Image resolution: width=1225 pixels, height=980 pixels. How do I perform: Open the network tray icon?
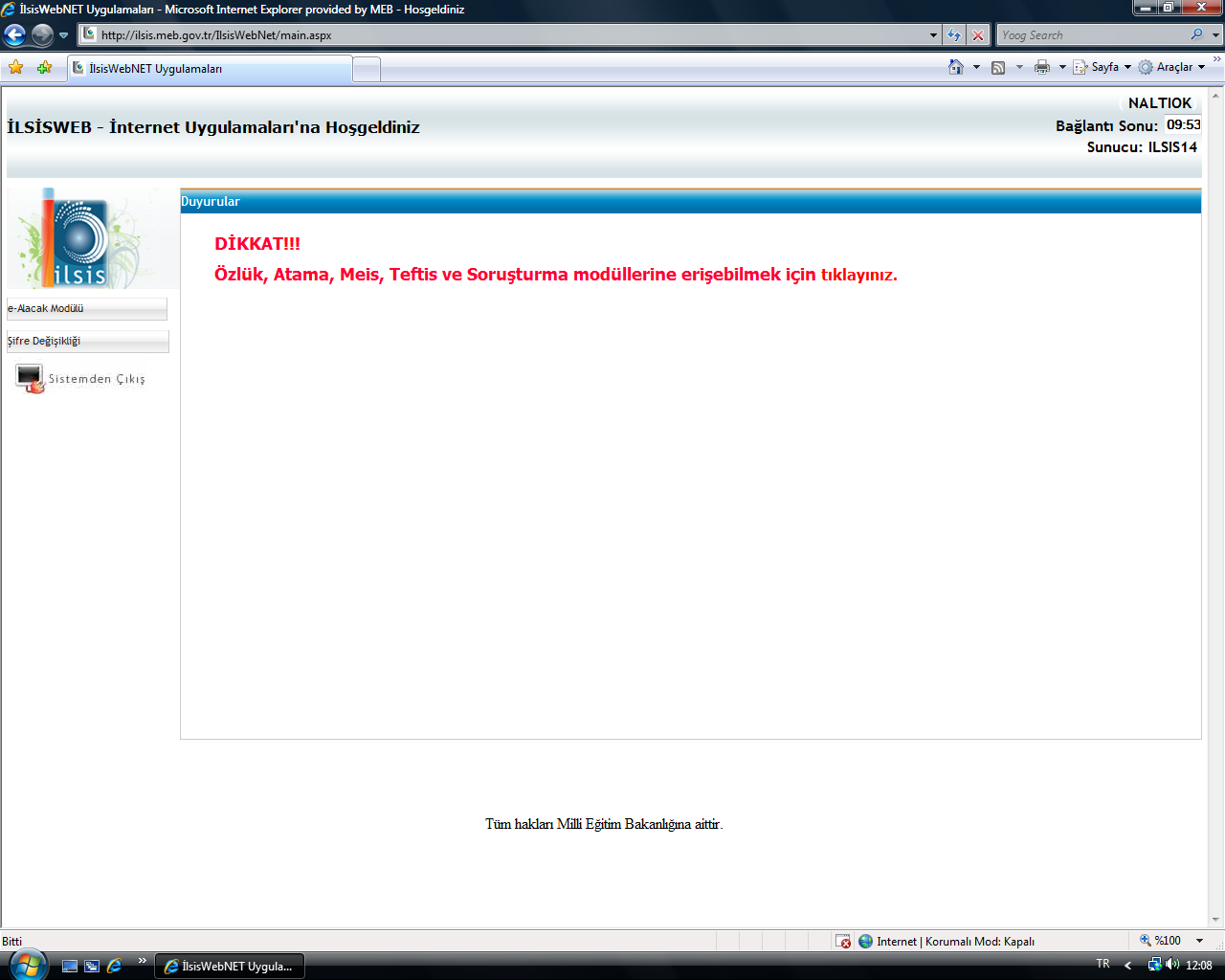[1154, 965]
